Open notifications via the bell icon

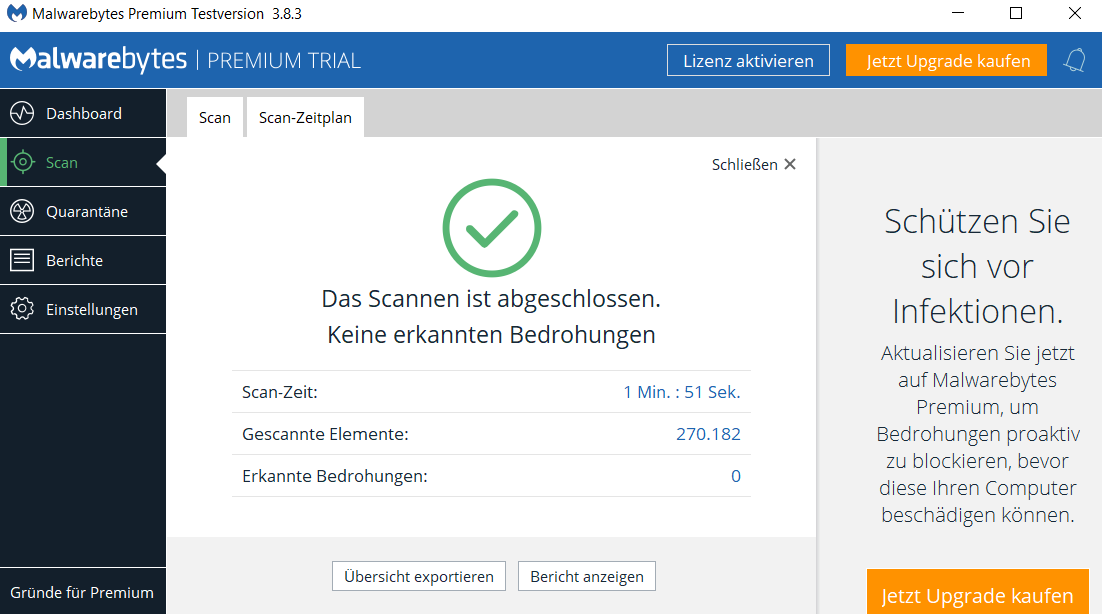click(x=1075, y=61)
